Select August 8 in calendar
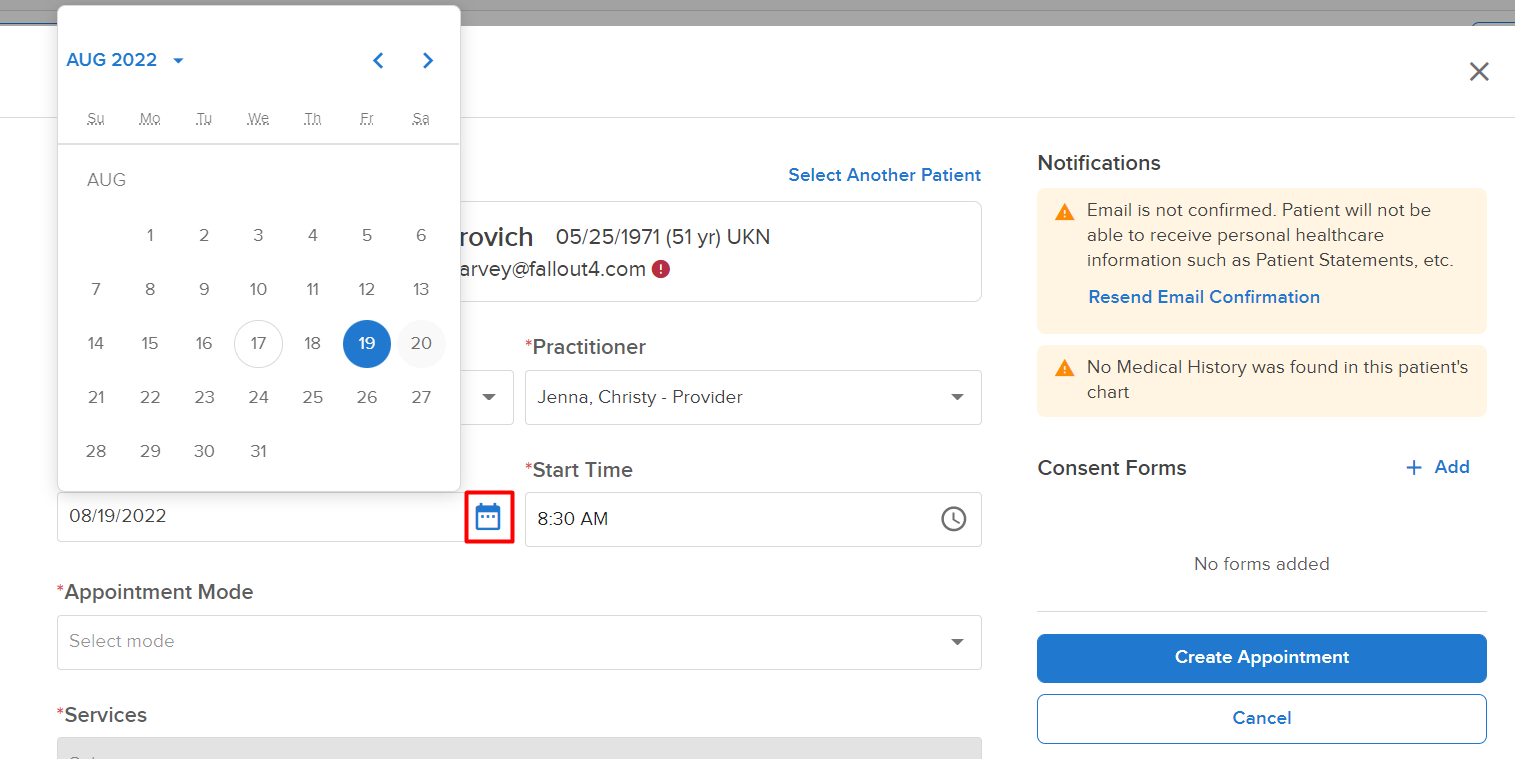This screenshot has height=759, width=1515. [150, 290]
